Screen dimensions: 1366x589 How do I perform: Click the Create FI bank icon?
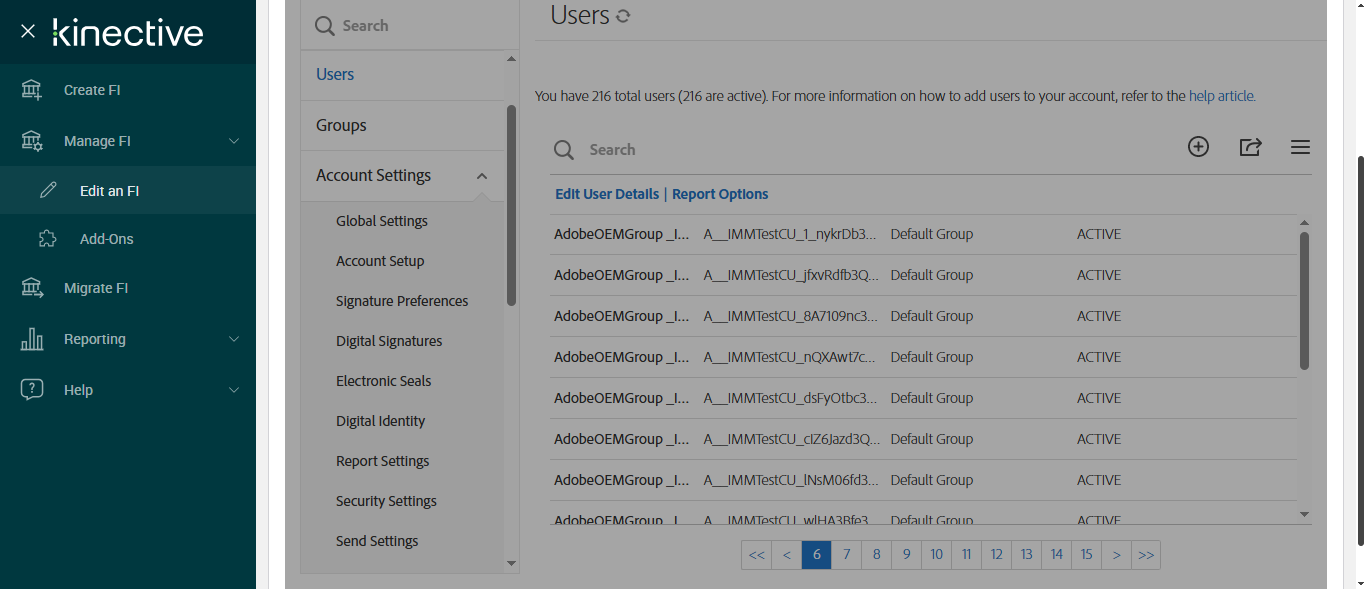(32, 90)
